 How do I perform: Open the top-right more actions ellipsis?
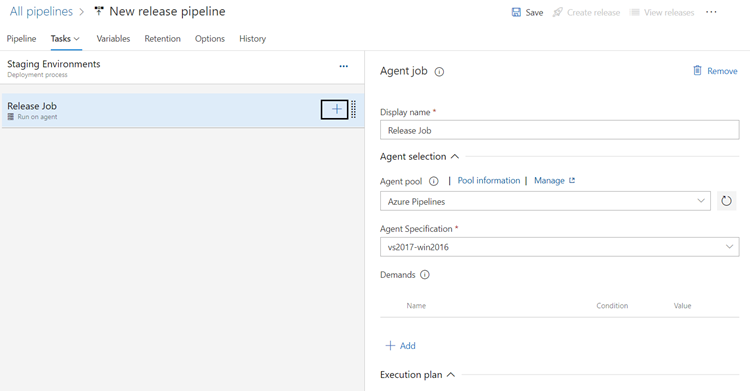pyautogui.click(x=711, y=12)
